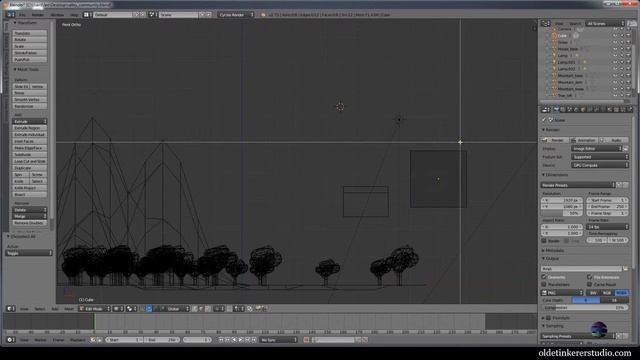The width and height of the screenshot is (640, 360).
Task: Open the Object properties tab icon
Action: point(583,110)
